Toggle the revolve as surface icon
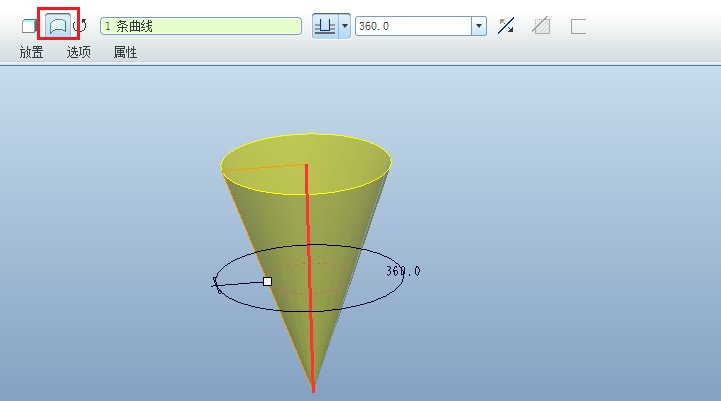The height and width of the screenshot is (401, 721). point(58,26)
